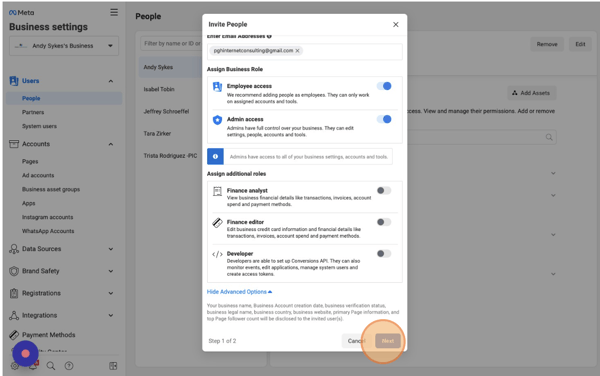
Task: Open search with the magnifier icon at sidebar bottom
Action: [51, 366]
